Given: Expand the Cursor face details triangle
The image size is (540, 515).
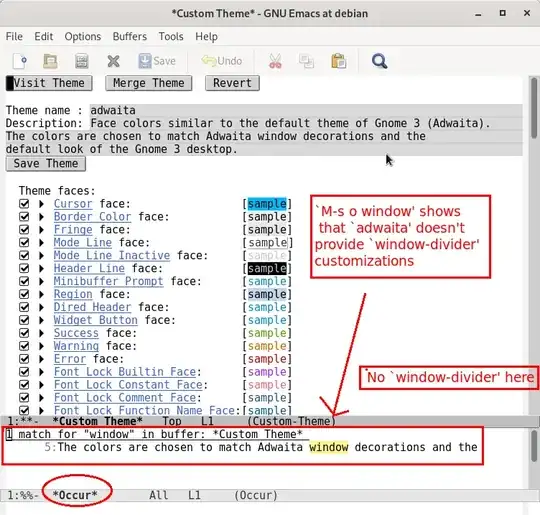Looking at the screenshot, I should (41, 204).
